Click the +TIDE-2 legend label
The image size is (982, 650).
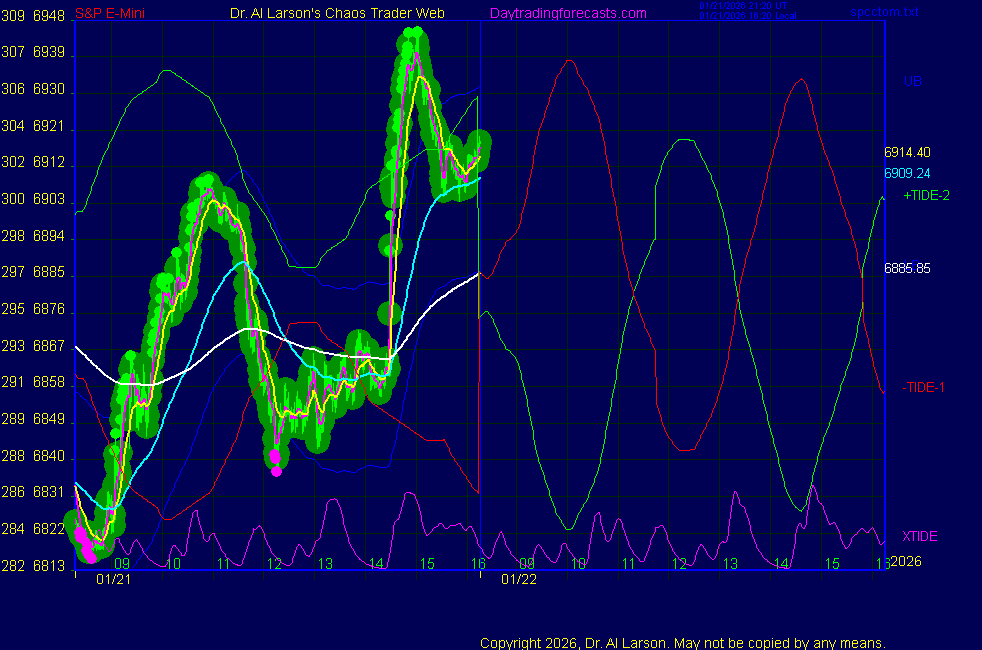[x=926, y=195]
